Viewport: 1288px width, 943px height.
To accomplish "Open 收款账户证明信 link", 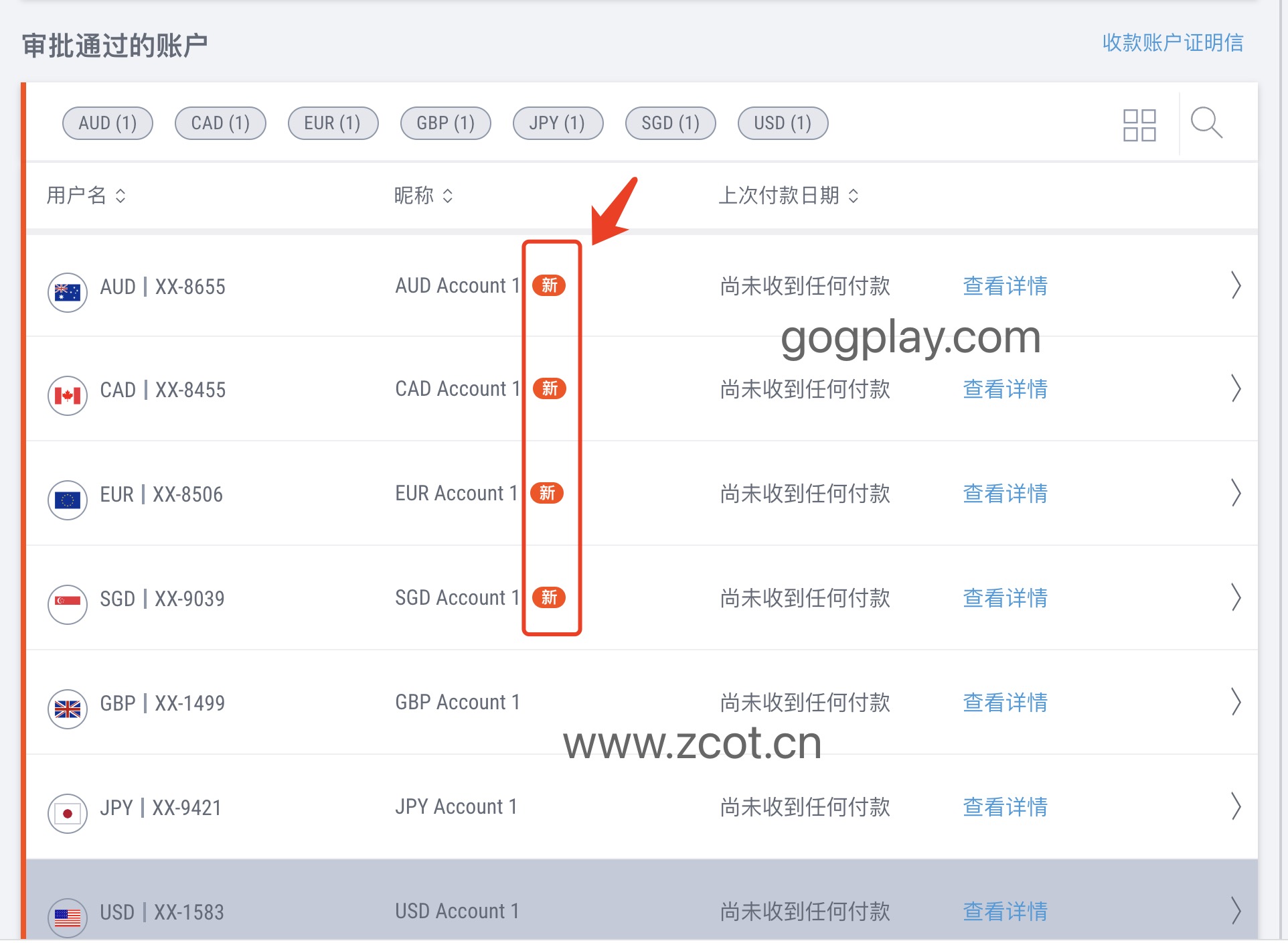I will pyautogui.click(x=1173, y=43).
